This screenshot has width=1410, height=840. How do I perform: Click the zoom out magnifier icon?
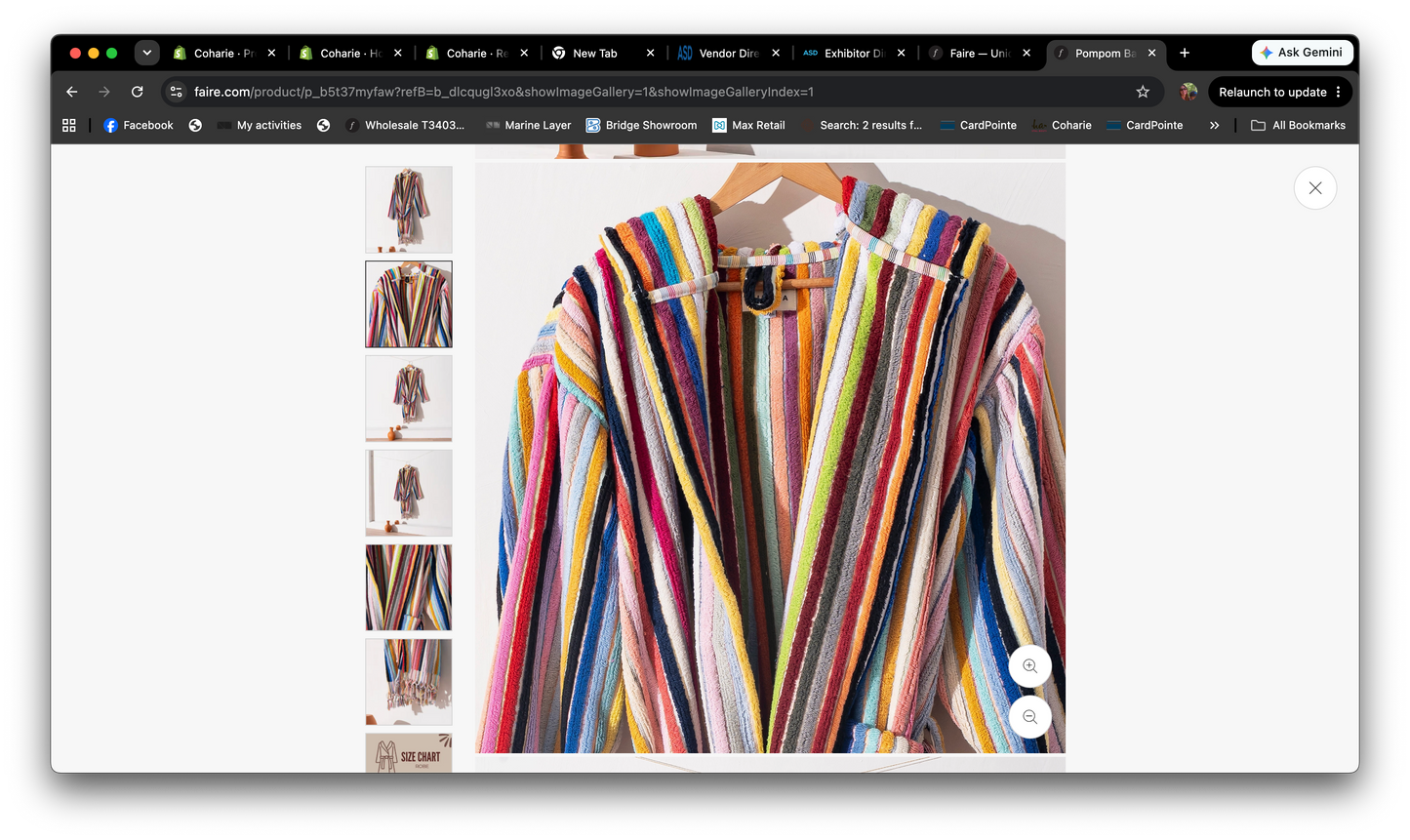1029,717
